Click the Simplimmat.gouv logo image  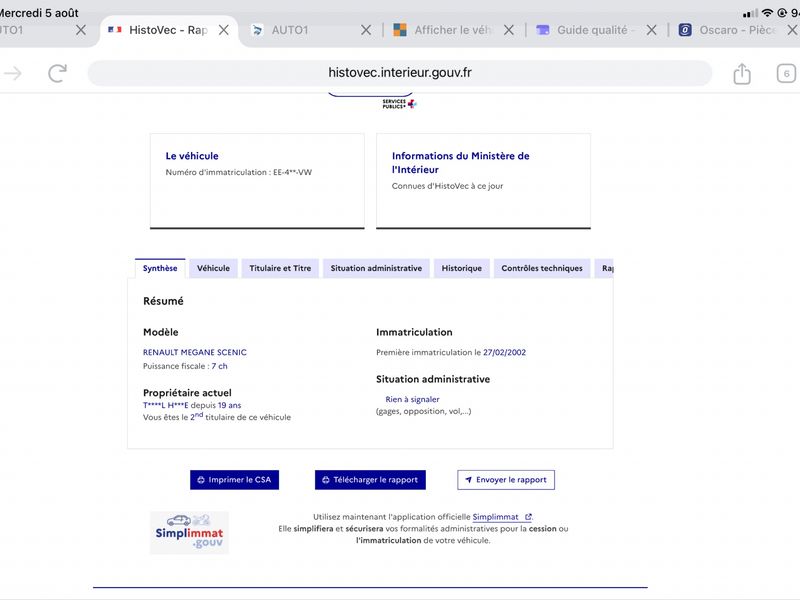[x=189, y=533]
